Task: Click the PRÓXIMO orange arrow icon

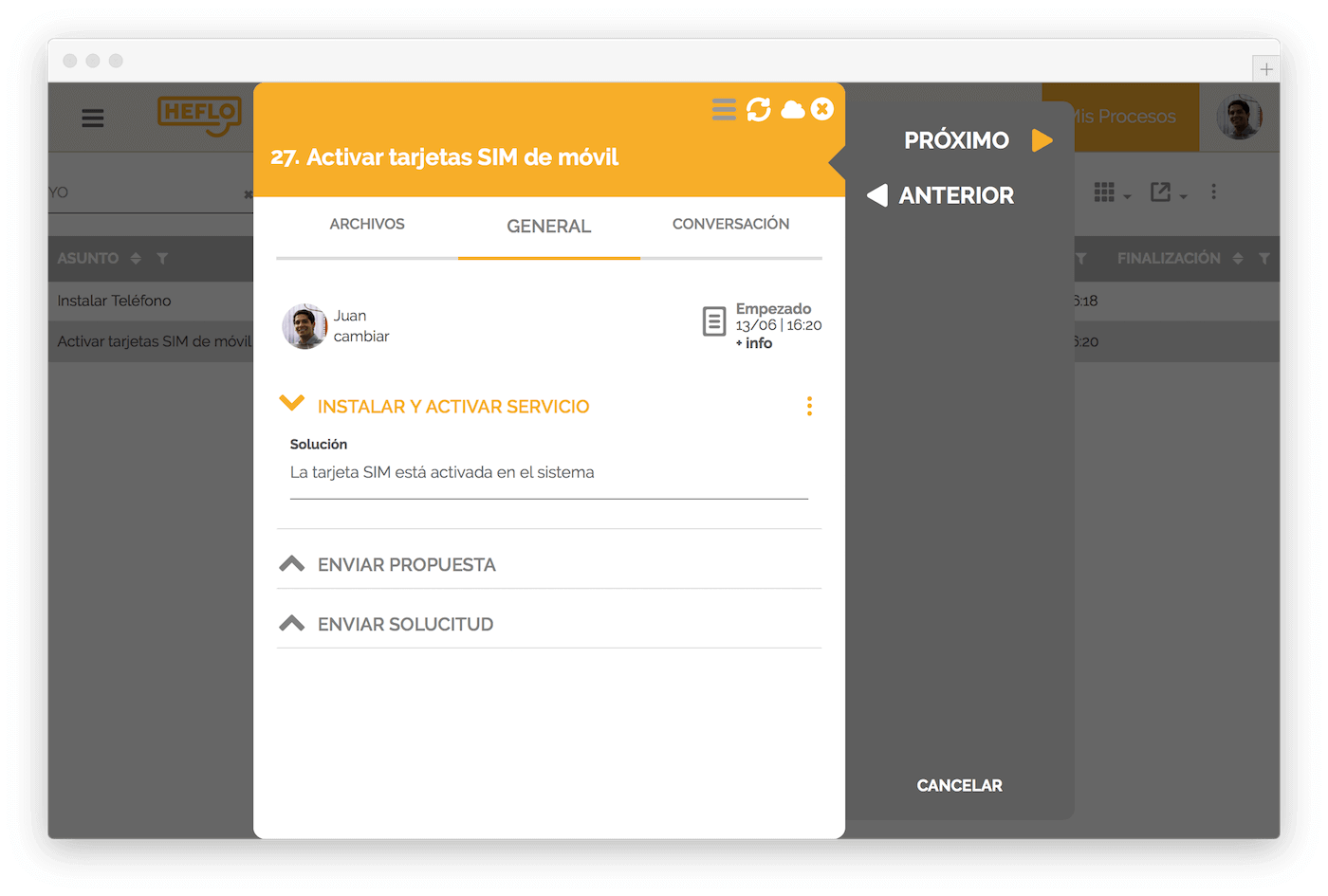Action: (1042, 140)
